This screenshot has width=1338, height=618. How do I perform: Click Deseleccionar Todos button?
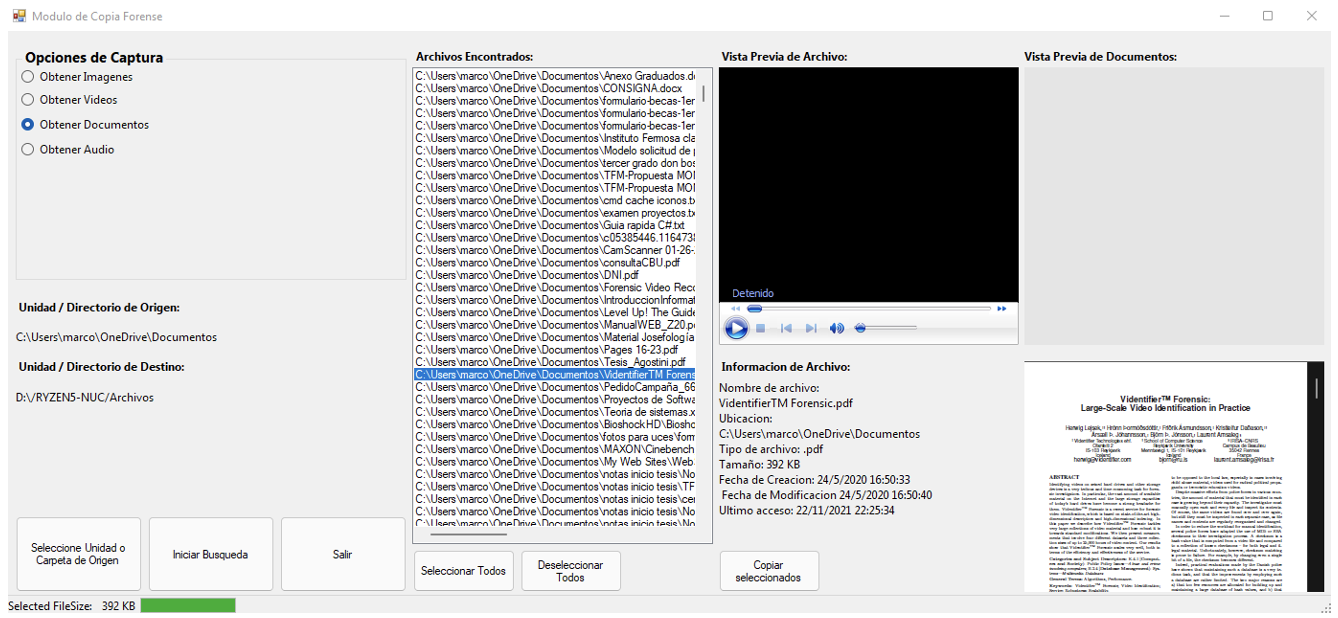(x=571, y=571)
